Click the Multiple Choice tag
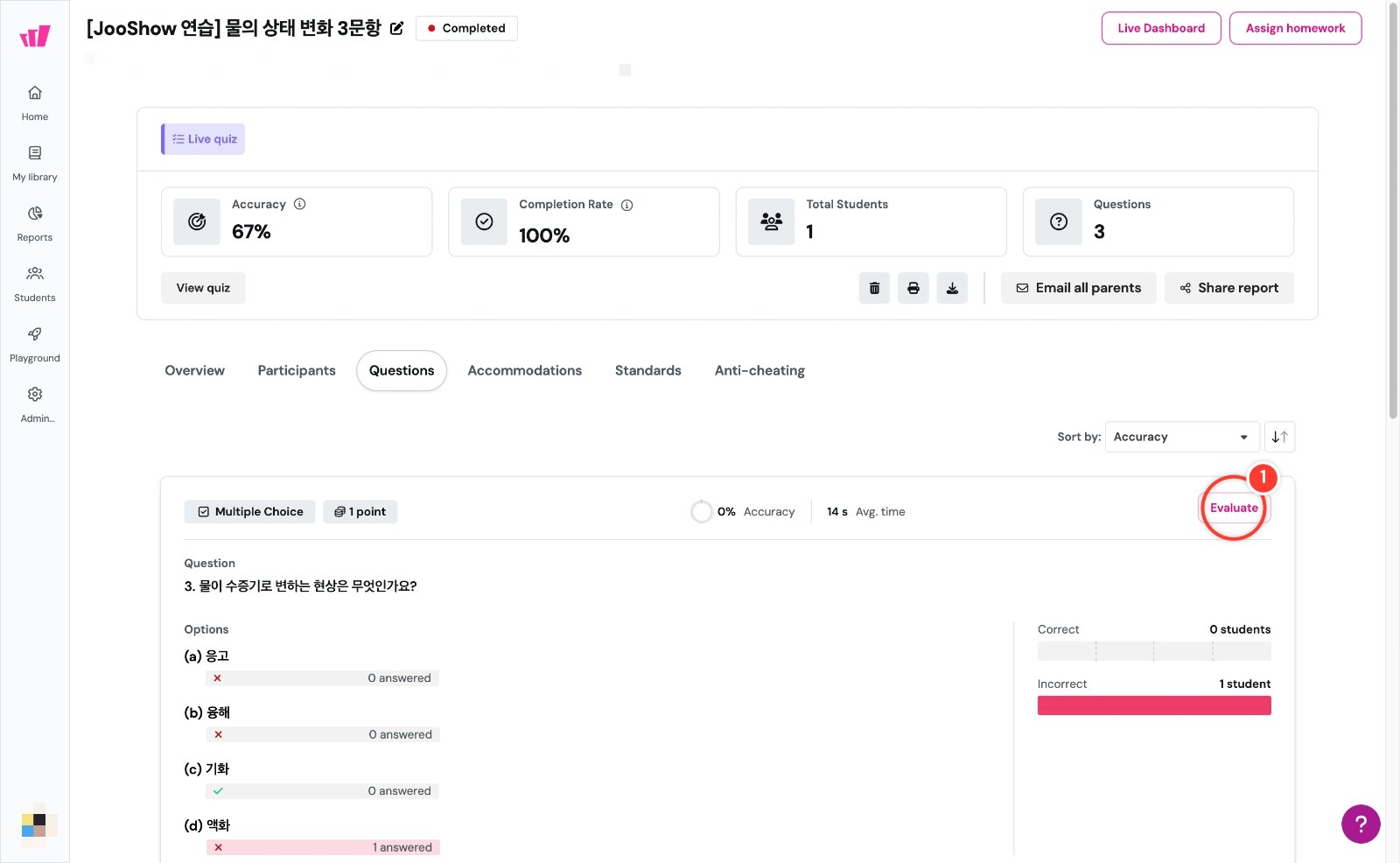 250,512
